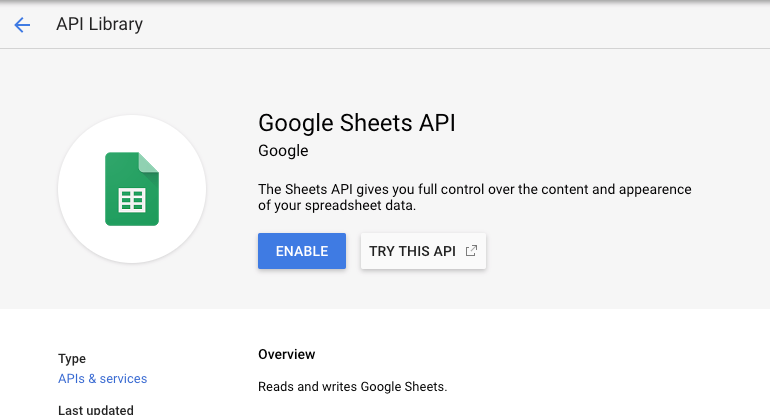Image resolution: width=770 pixels, height=415 pixels.
Task: Click 'Reads and writes Google Sheets.' text
Action: click(353, 387)
